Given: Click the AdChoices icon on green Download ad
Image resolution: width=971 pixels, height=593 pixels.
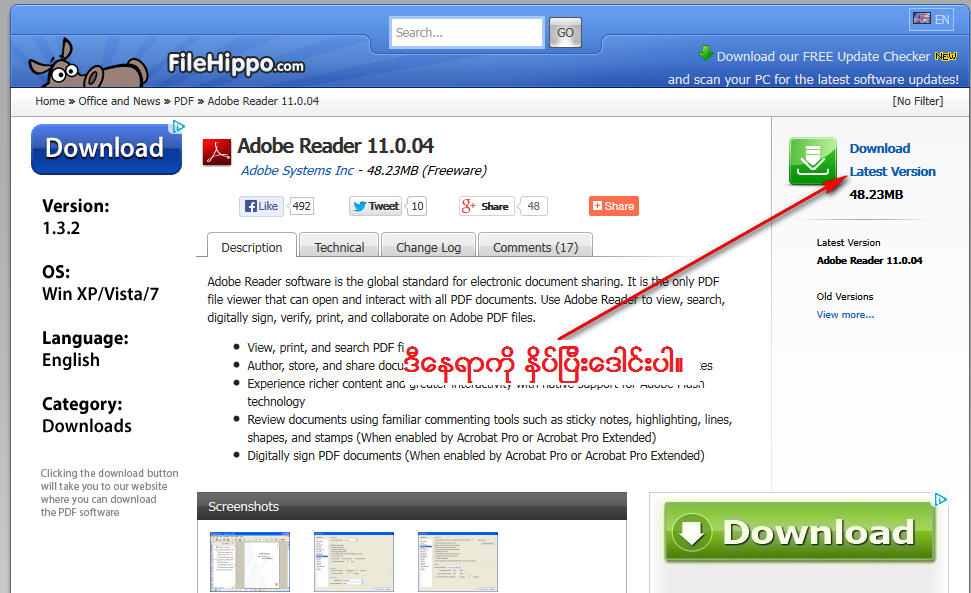Looking at the screenshot, I should 941,499.
